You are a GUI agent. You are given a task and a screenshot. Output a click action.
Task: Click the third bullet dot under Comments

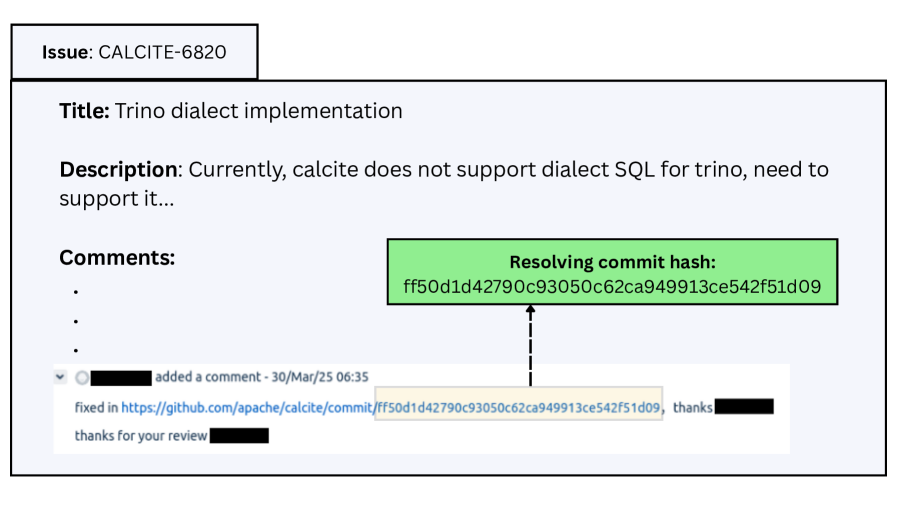click(x=76, y=351)
